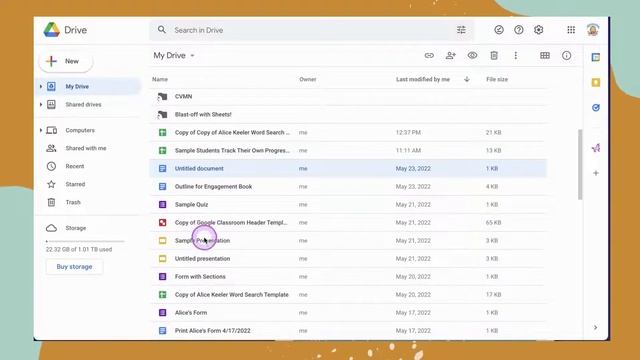This screenshot has width=640, height=360.
Task: Sort by the Name column header
Action: (x=160, y=79)
